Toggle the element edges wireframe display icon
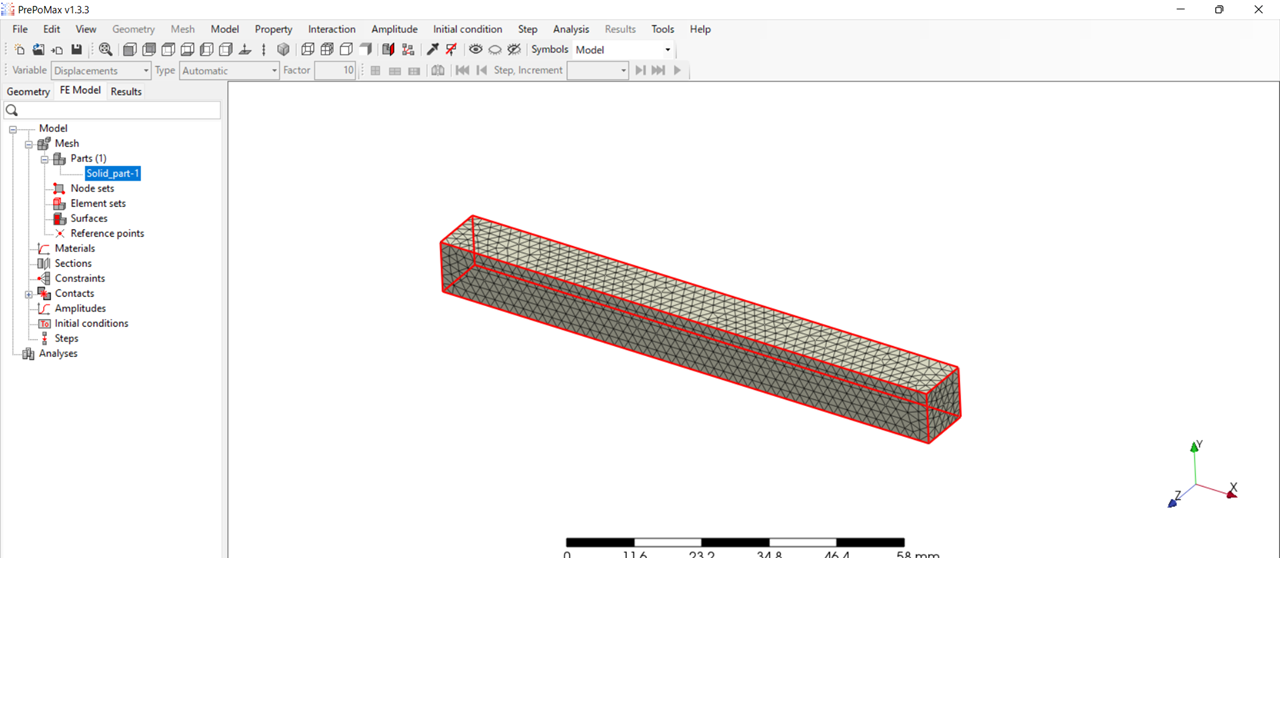 coord(308,49)
